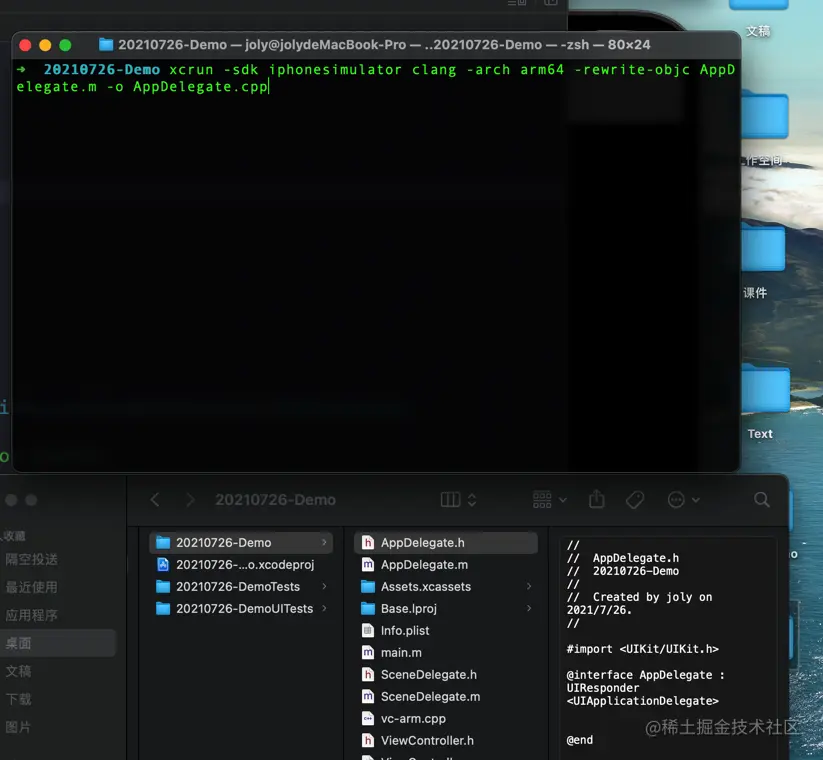Select the main.m file
This screenshot has height=760, width=823.
click(x=446, y=653)
